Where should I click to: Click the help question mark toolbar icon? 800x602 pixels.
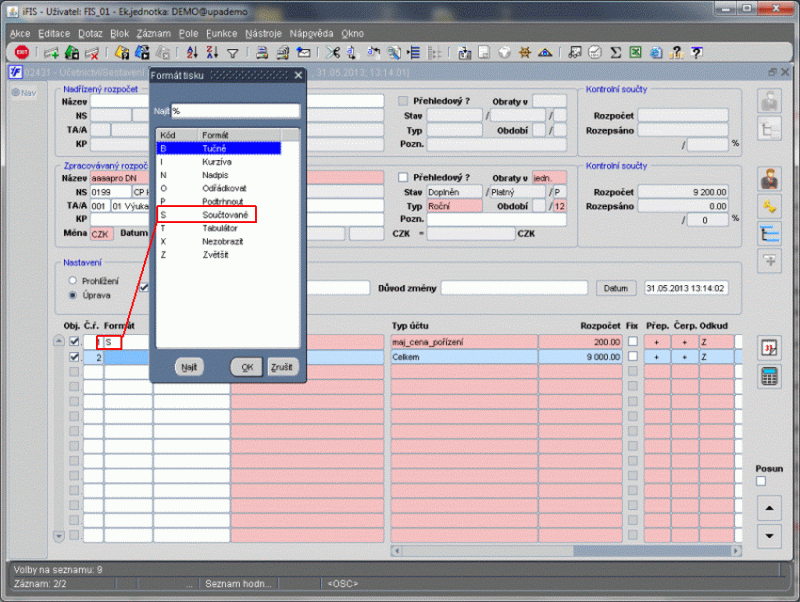[x=696, y=53]
